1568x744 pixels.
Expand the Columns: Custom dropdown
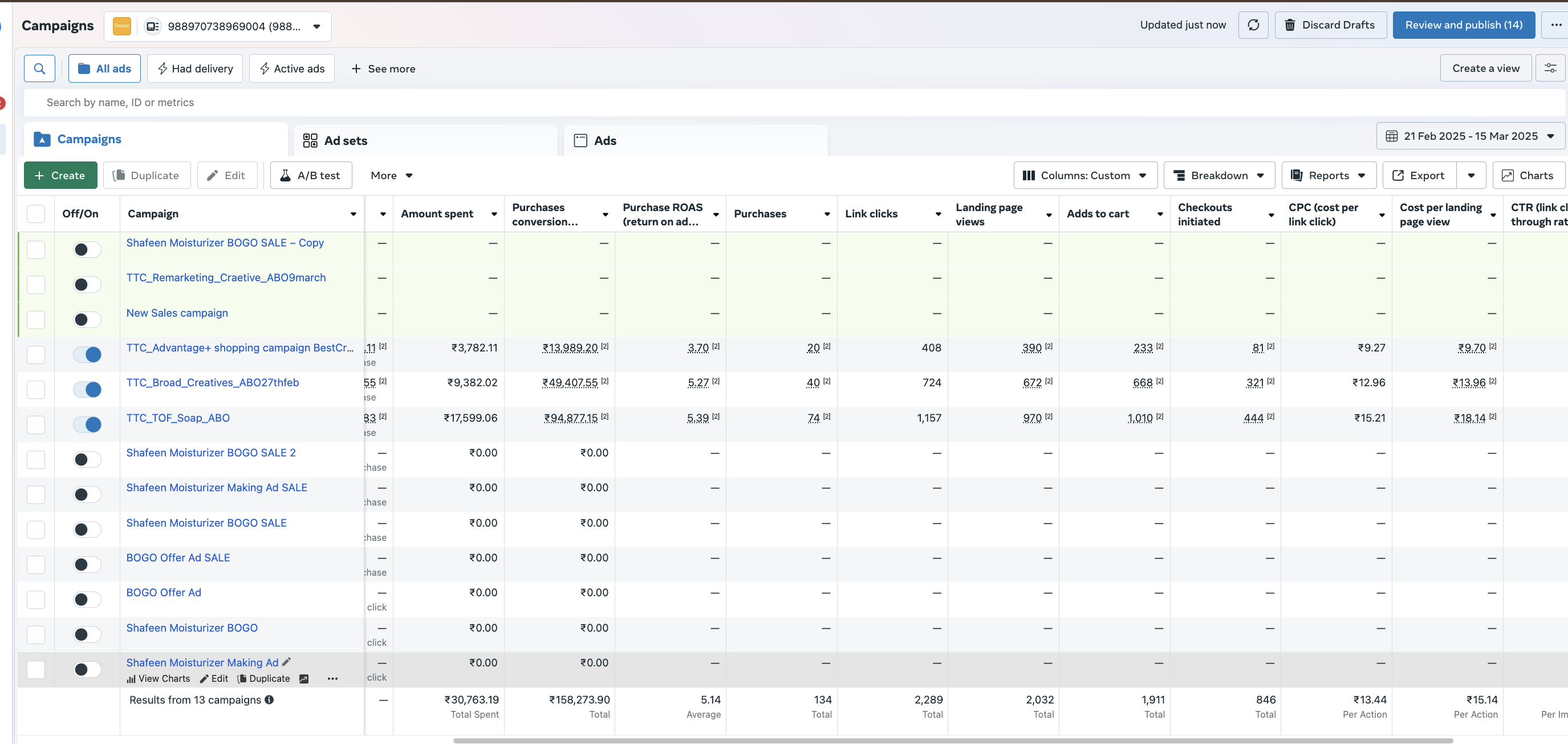[1085, 176]
